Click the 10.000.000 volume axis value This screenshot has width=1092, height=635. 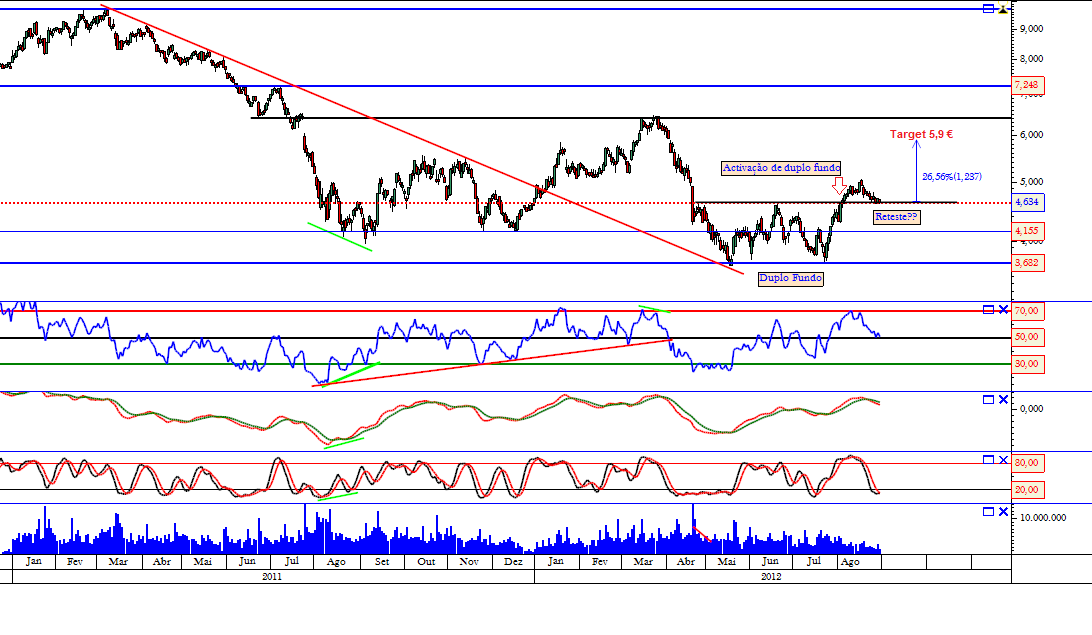(1043, 518)
